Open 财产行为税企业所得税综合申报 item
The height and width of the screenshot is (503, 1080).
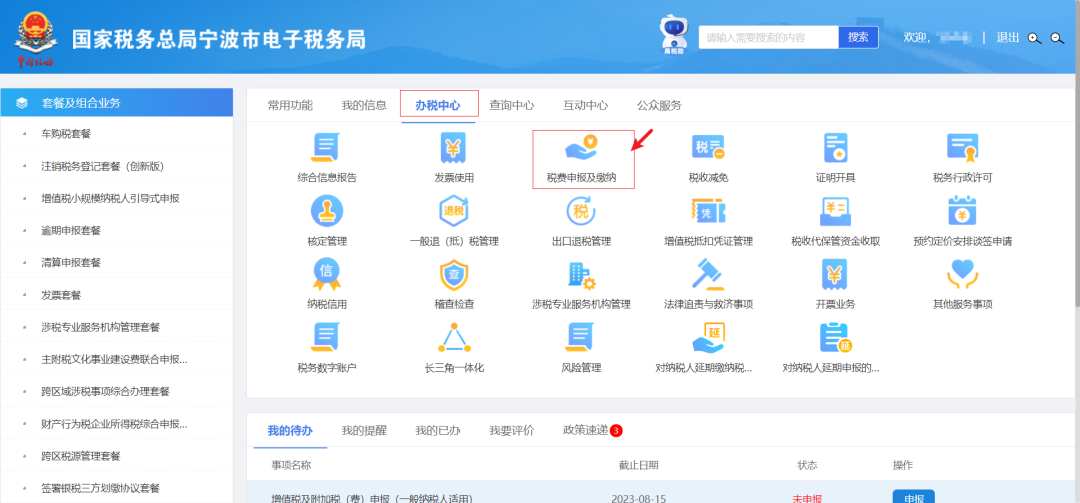pyautogui.click(x=116, y=423)
